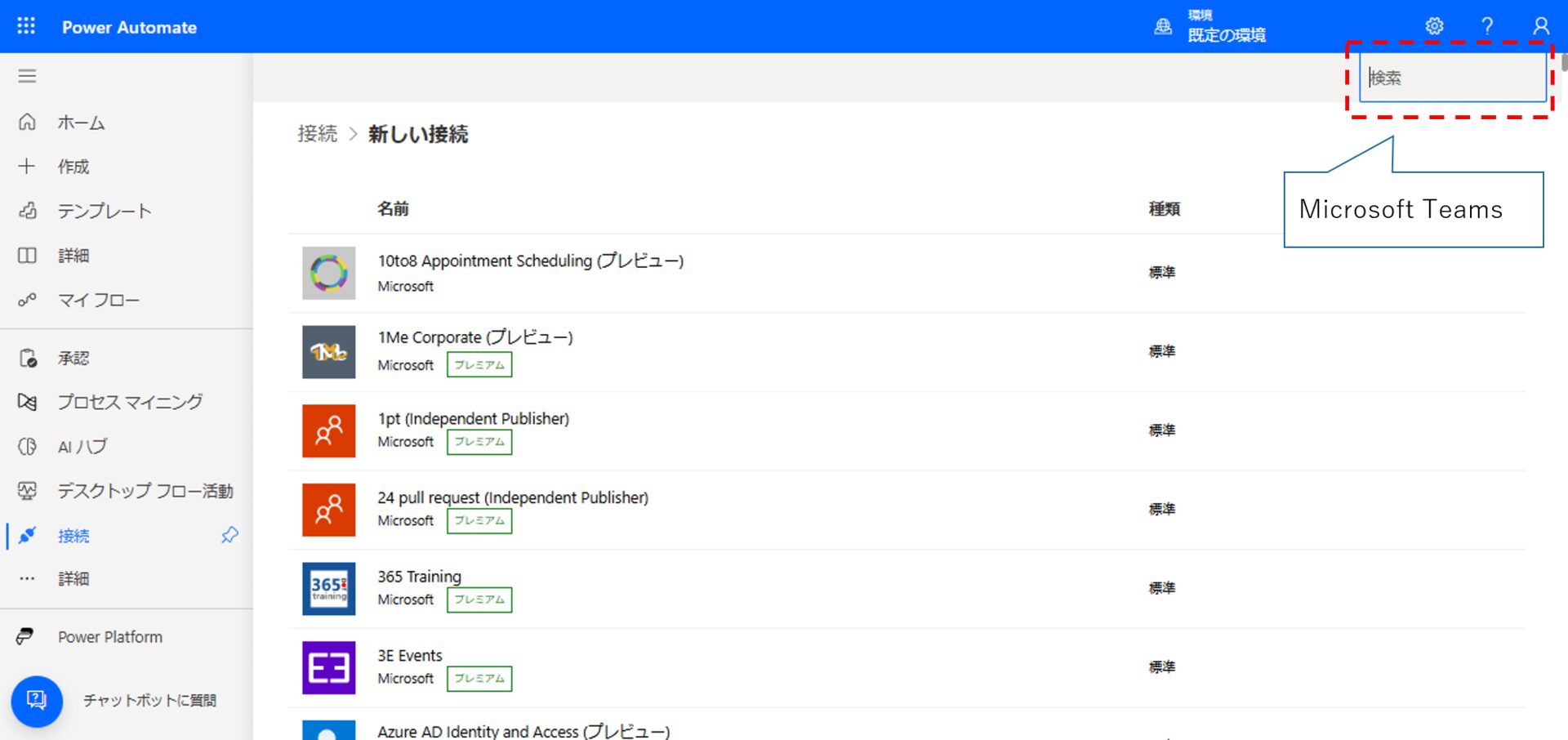The width and height of the screenshot is (1568, 740).
Task: Select the 24 pull request connector icon
Action: coord(328,510)
